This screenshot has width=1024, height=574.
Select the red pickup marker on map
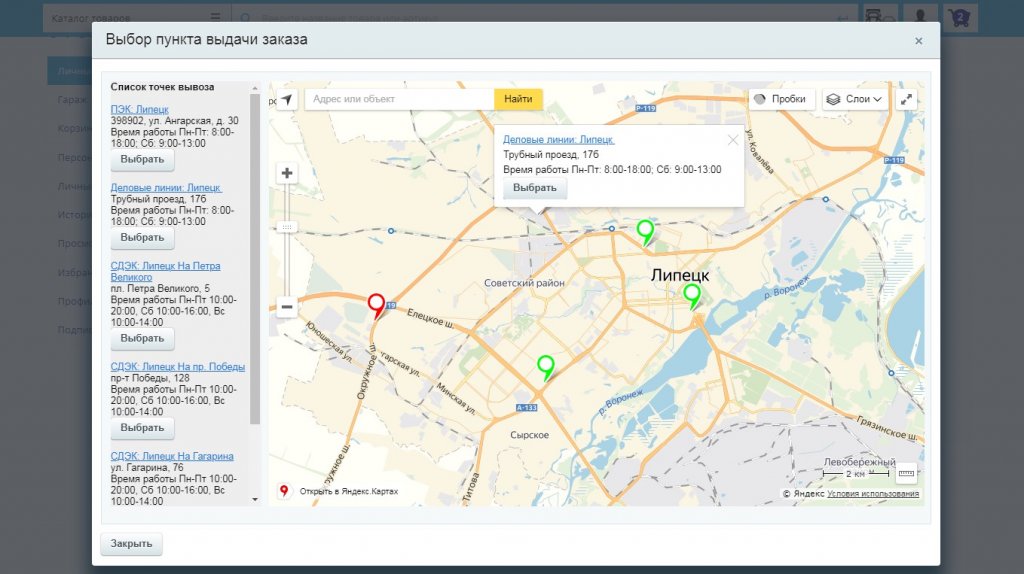tap(376, 304)
